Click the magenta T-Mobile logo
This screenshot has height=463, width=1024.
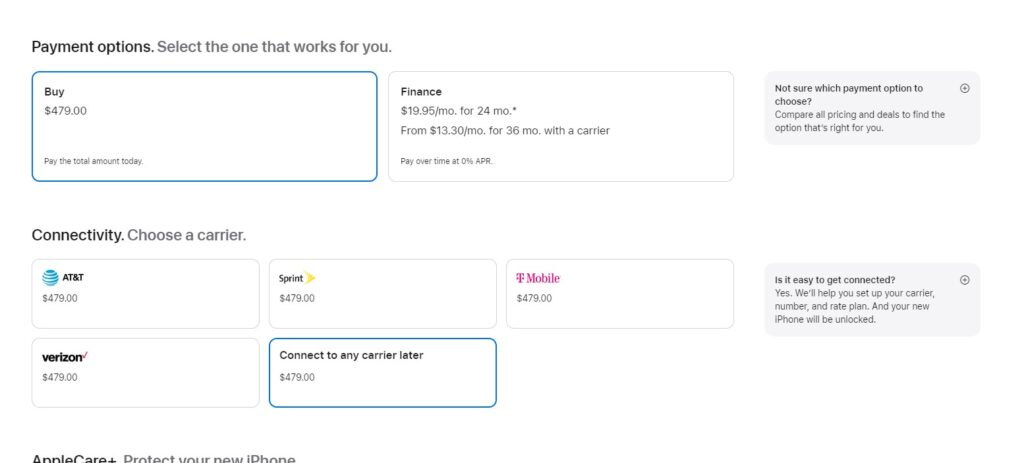point(538,278)
